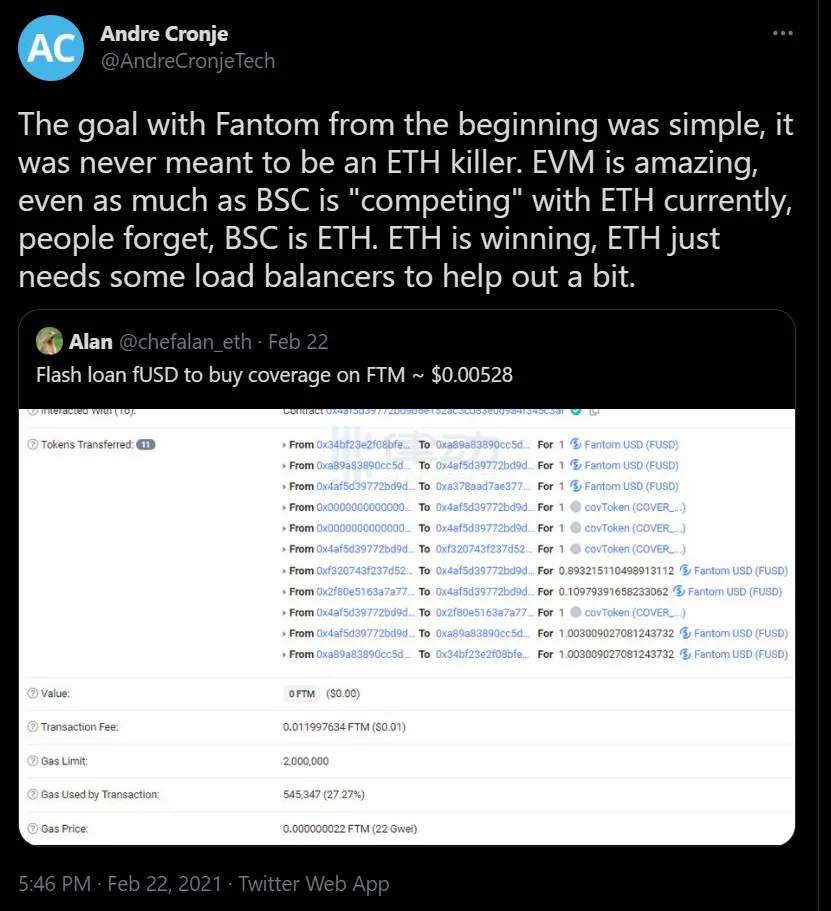Click the 0 FTM value badge
This screenshot has height=911, width=831.
pos(303,693)
